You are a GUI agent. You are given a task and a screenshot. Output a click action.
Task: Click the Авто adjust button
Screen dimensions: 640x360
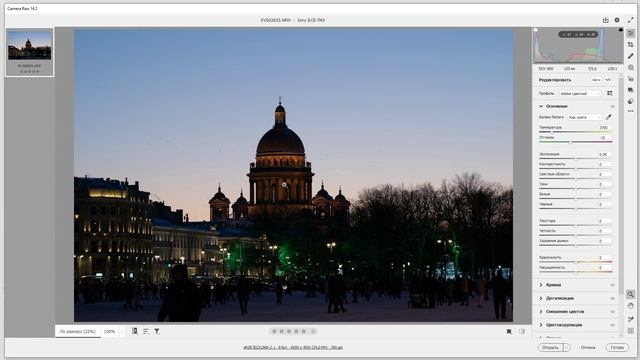[596, 80]
